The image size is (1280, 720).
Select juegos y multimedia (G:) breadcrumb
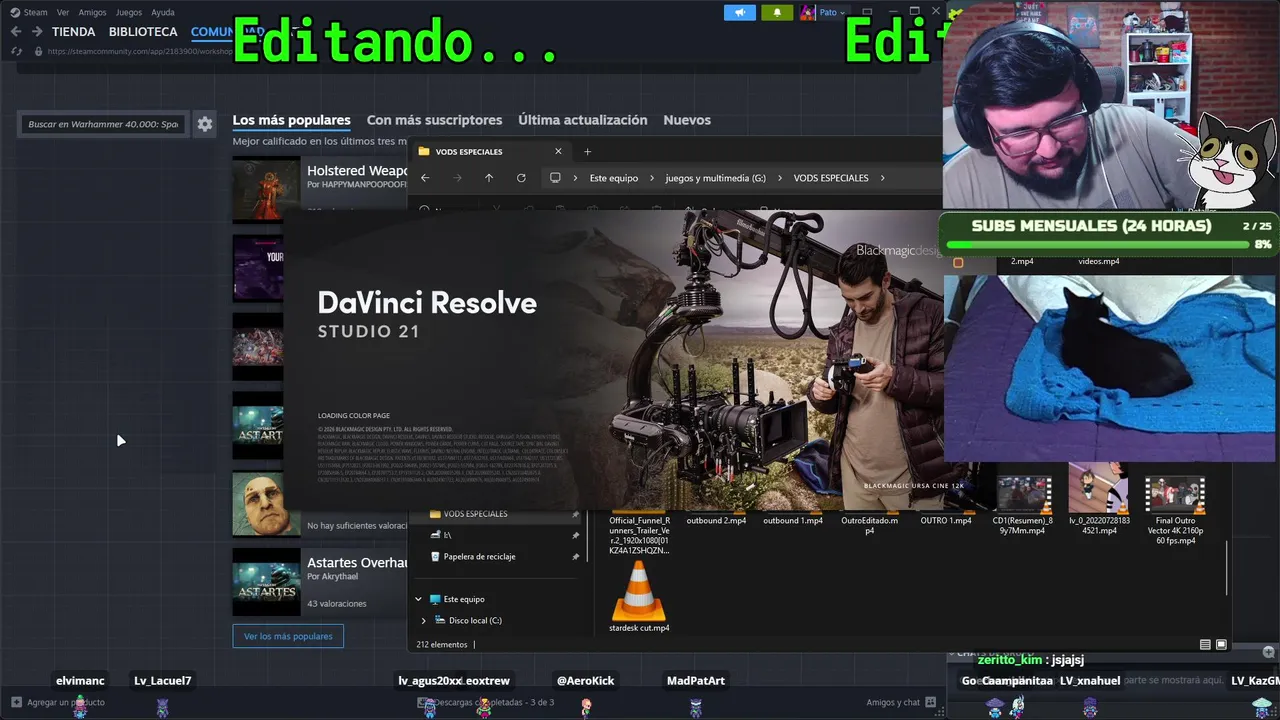pos(716,178)
